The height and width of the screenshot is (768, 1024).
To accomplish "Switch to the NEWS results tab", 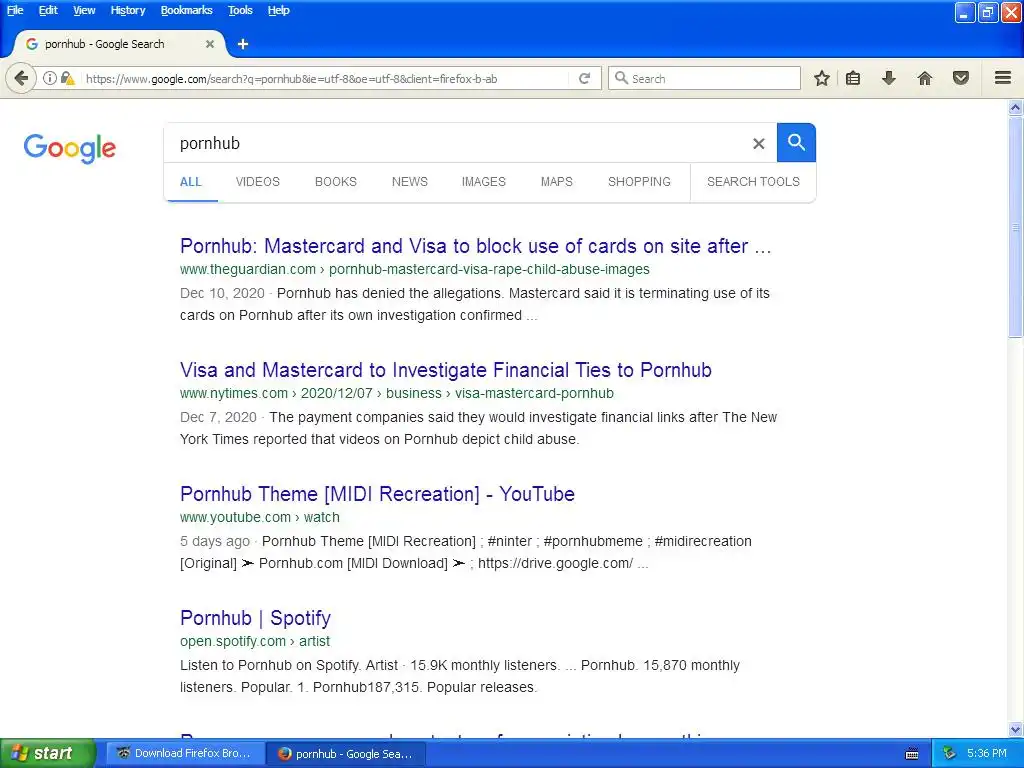I will click(x=409, y=182).
